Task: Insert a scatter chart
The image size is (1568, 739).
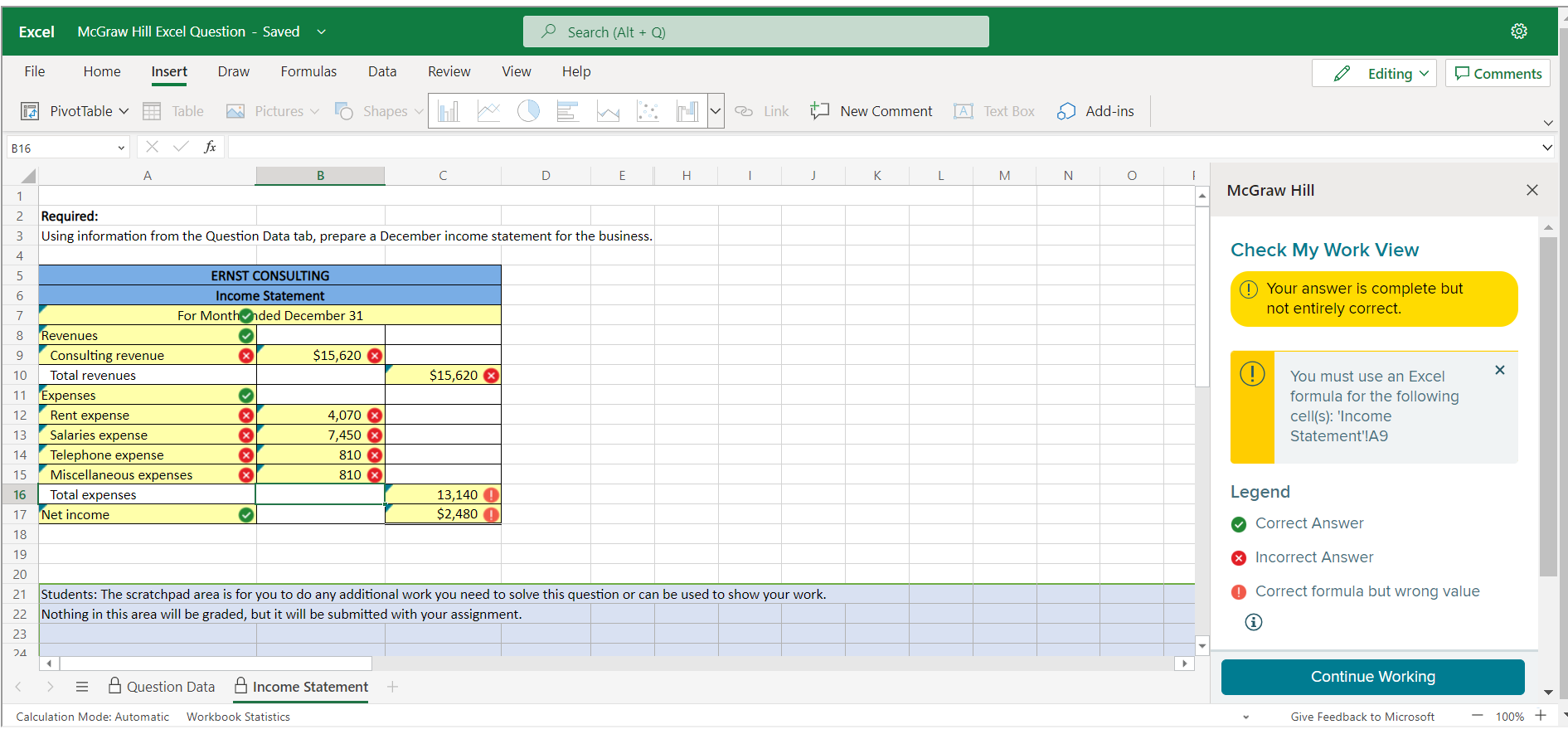Action: tap(648, 111)
